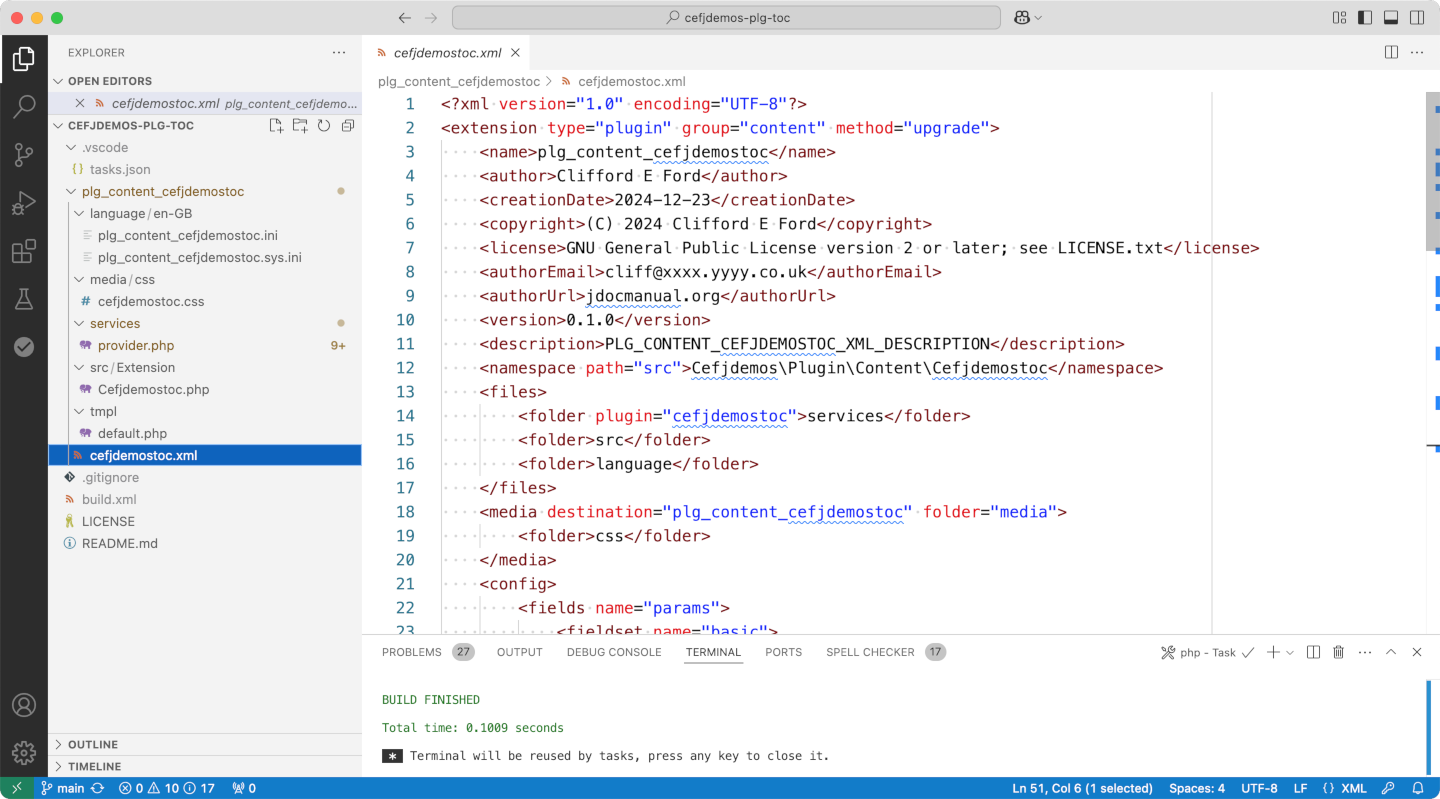Go forward with the navigation arrow
The height and width of the screenshot is (799, 1440).
[x=431, y=18]
